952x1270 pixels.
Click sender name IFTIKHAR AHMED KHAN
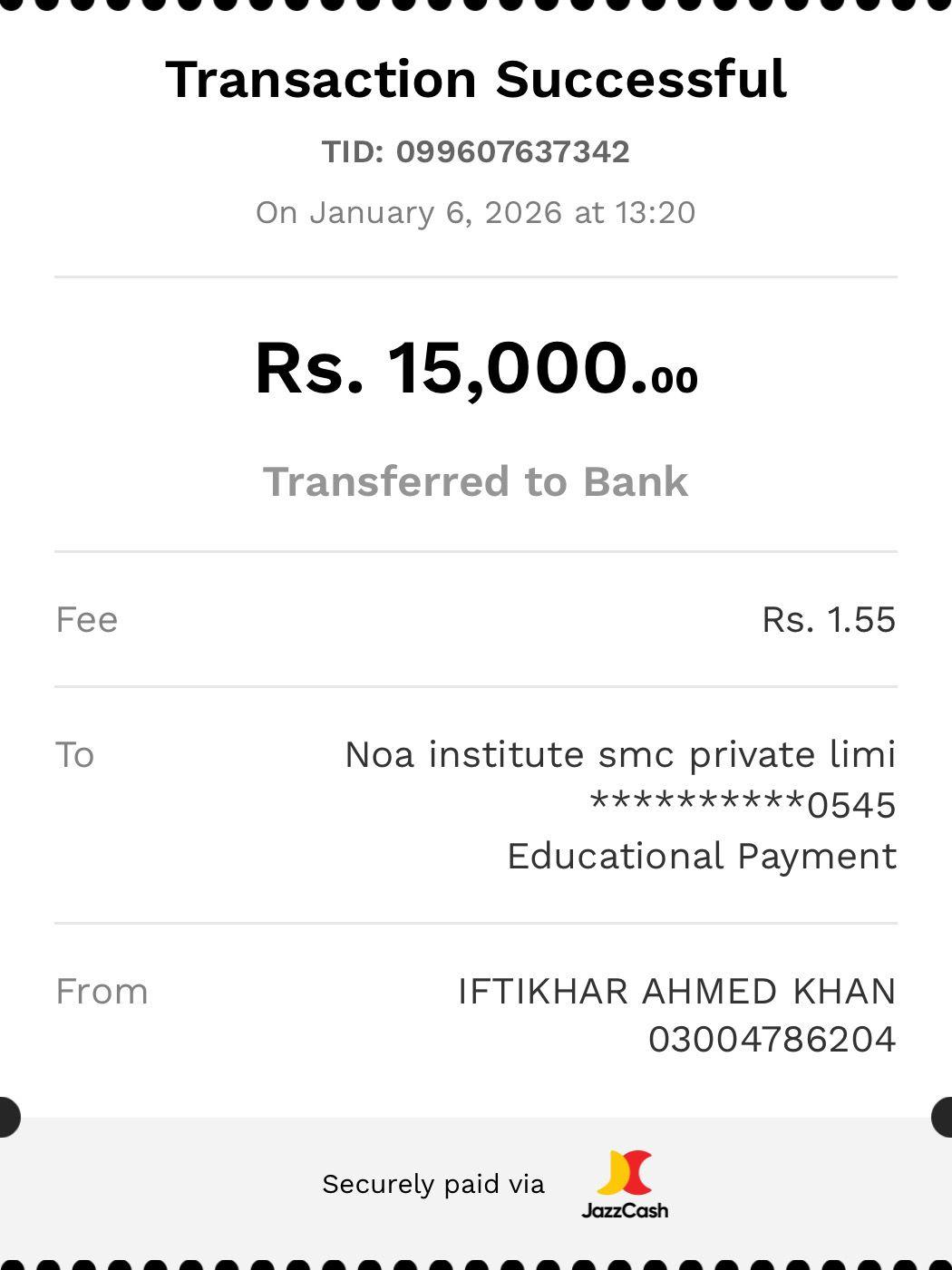click(676, 992)
